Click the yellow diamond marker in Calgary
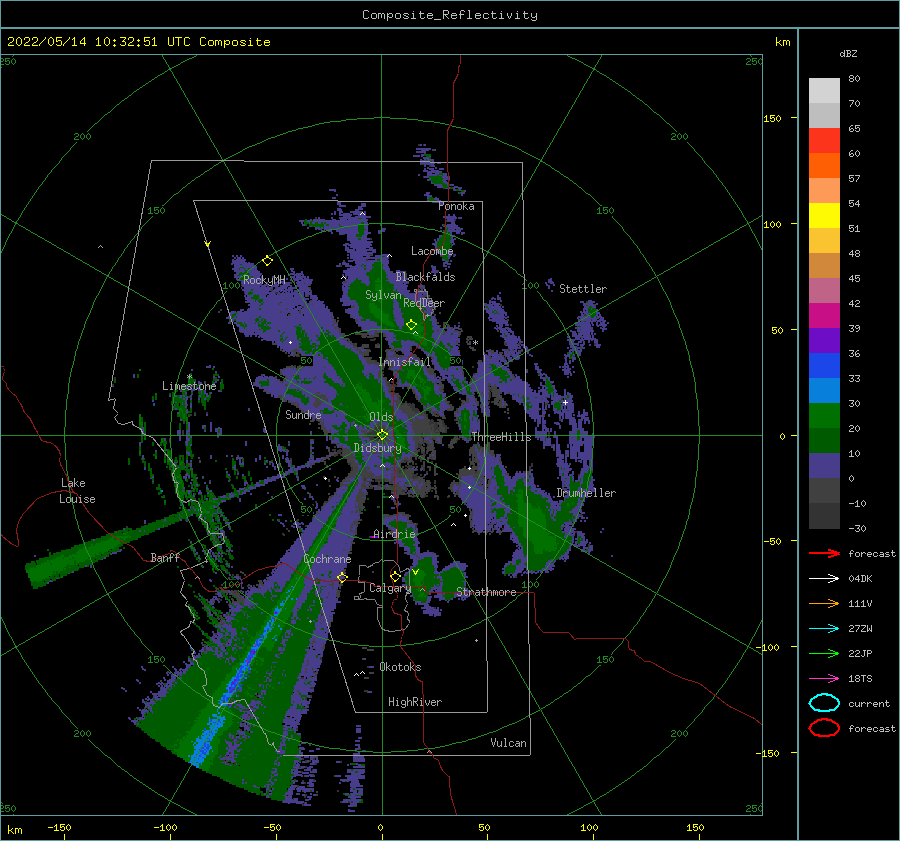The image size is (900, 841). click(x=395, y=576)
